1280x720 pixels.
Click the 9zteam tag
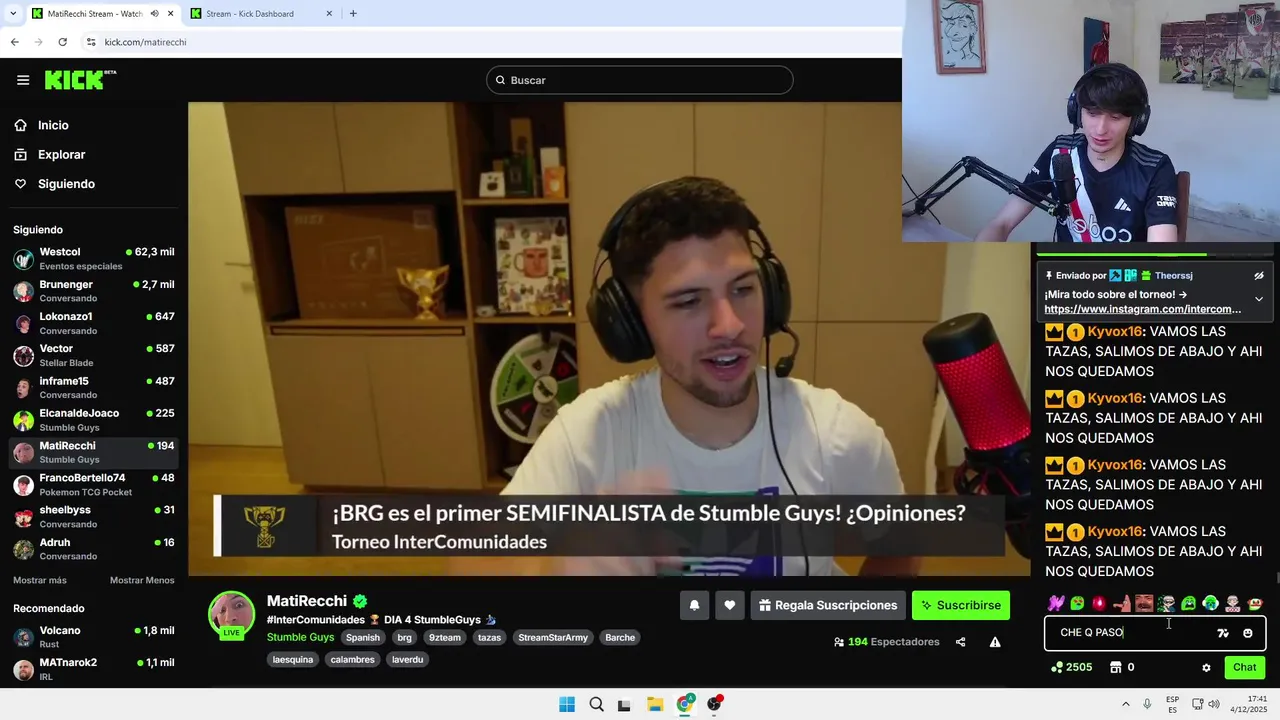coord(445,638)
